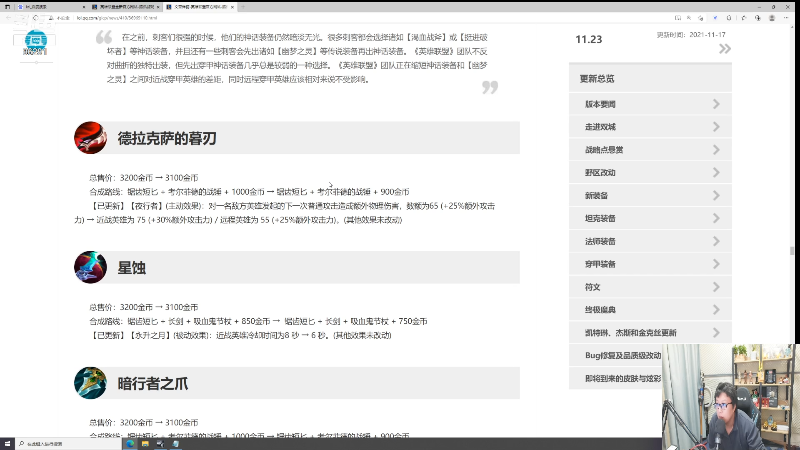Close the active third browser tab

coord(232,7)
